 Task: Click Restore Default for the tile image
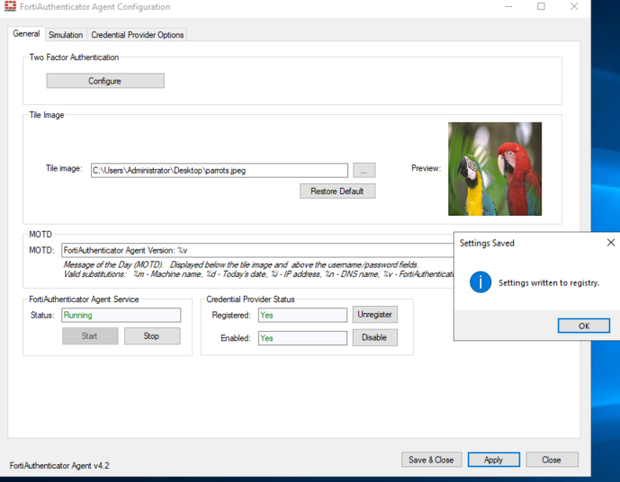pyautogui.click(x=337, y=191)
